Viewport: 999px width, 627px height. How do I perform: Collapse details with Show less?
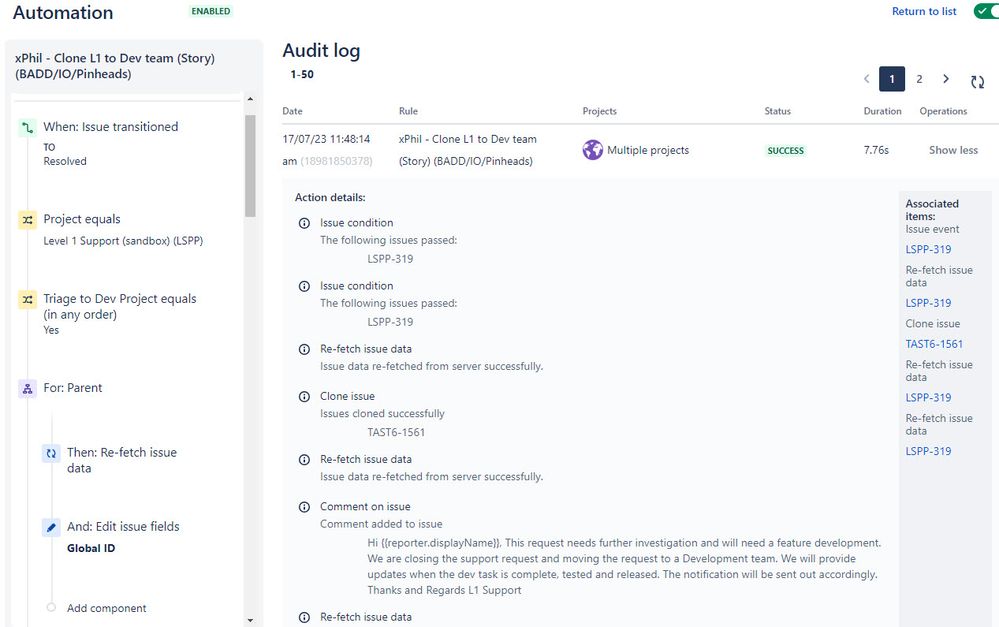pos(953,150)
